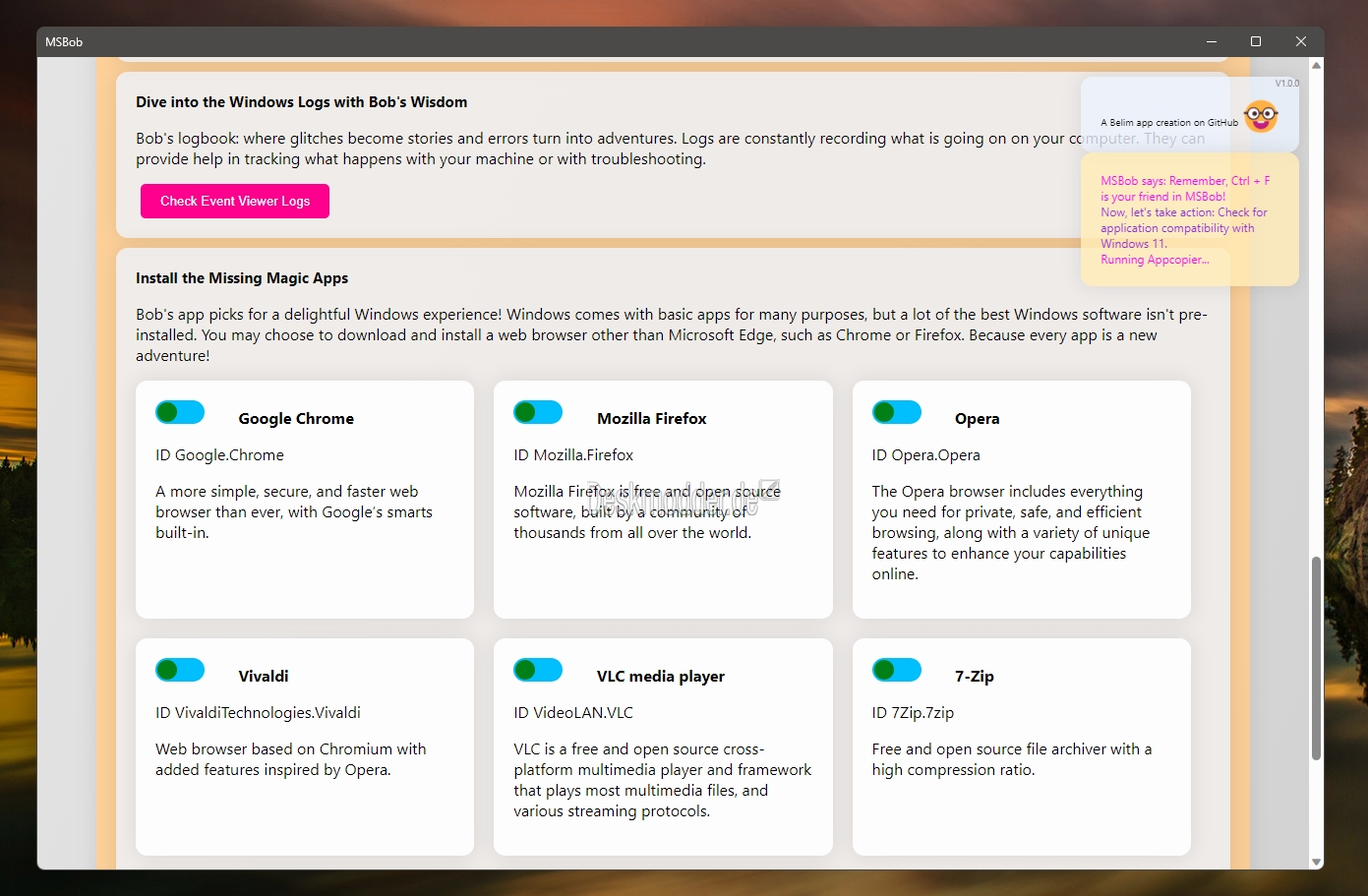Click 'ID Google.Chrome' text

point(219,455)
